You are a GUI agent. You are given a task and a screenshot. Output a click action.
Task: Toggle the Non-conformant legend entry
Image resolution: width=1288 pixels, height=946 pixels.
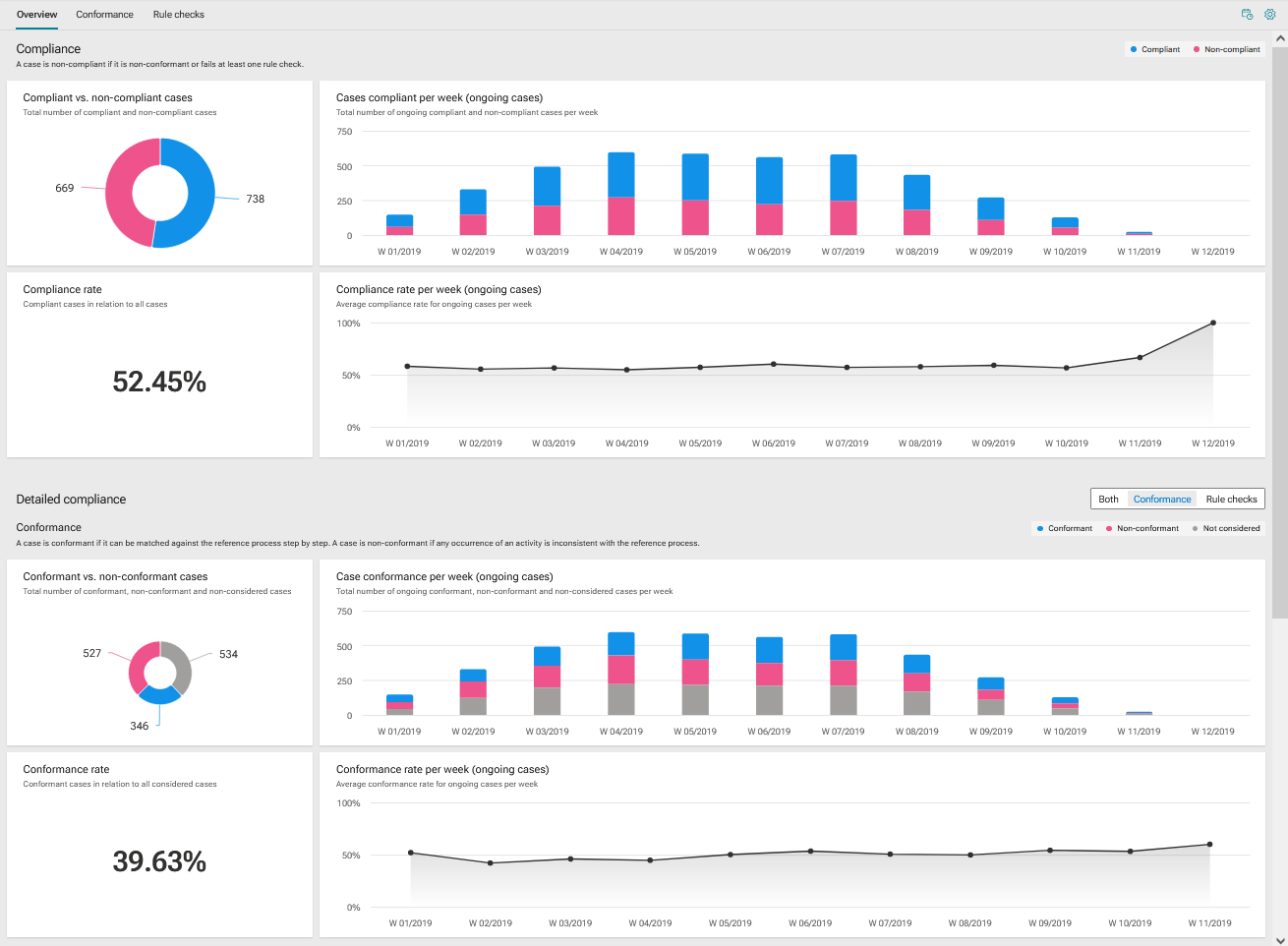[1142, 528]
